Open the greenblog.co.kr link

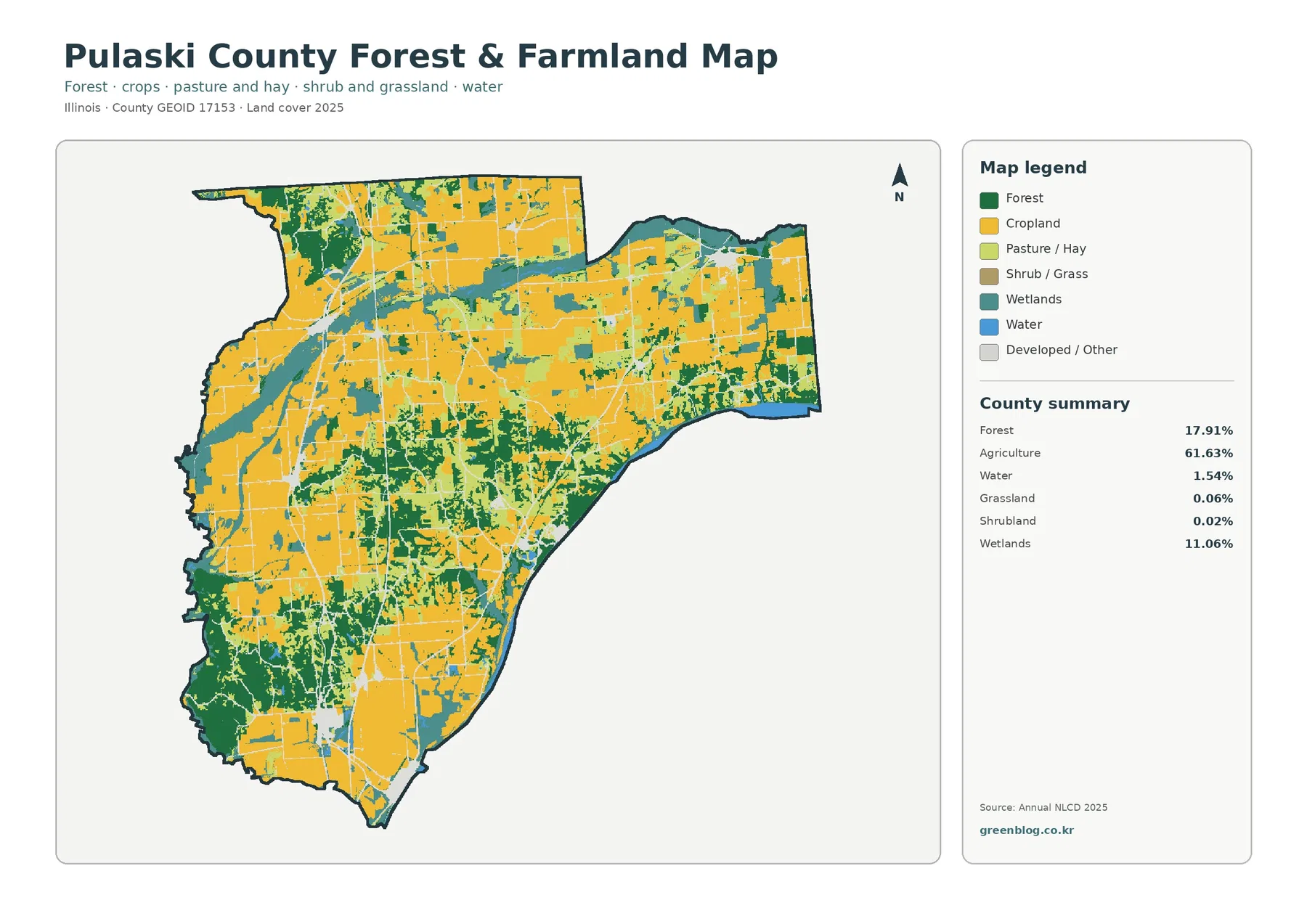pos(1026,830)
